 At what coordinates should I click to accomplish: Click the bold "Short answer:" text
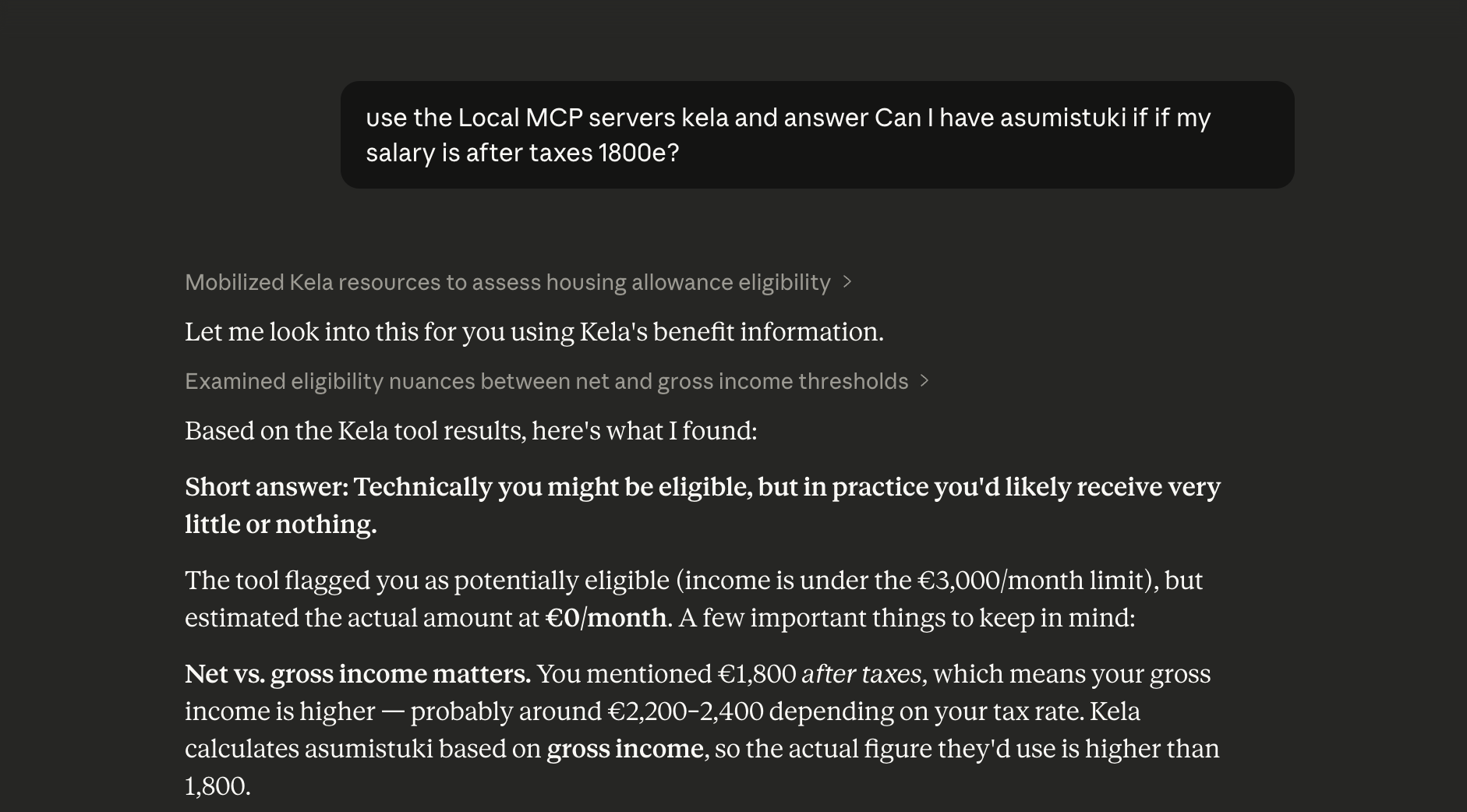click(267, 487)
